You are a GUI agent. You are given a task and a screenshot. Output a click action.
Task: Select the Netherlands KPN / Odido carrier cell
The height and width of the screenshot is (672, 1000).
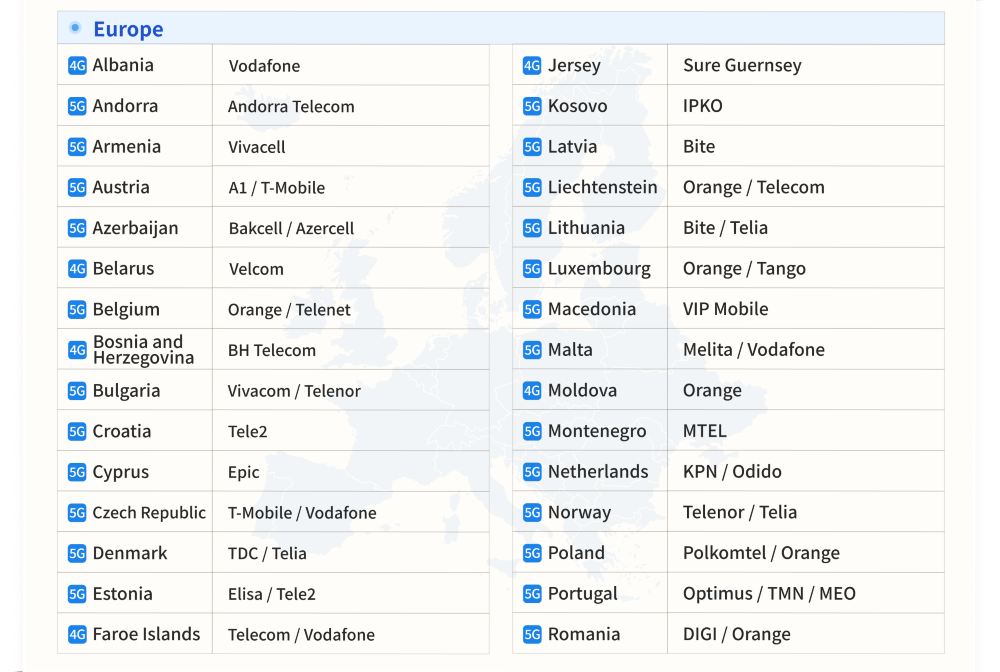coord(732,472)
